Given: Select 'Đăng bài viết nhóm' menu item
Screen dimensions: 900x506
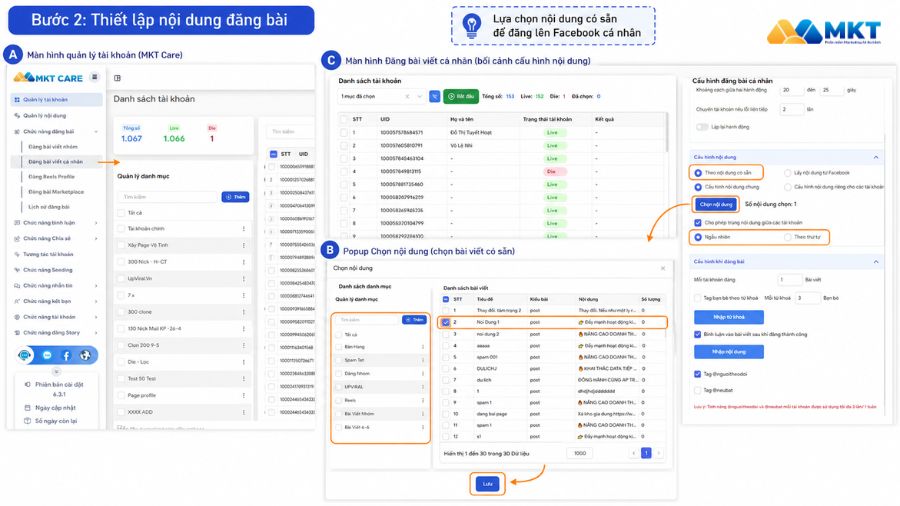Looking at the screenshot, I should [x=53, y=147].
